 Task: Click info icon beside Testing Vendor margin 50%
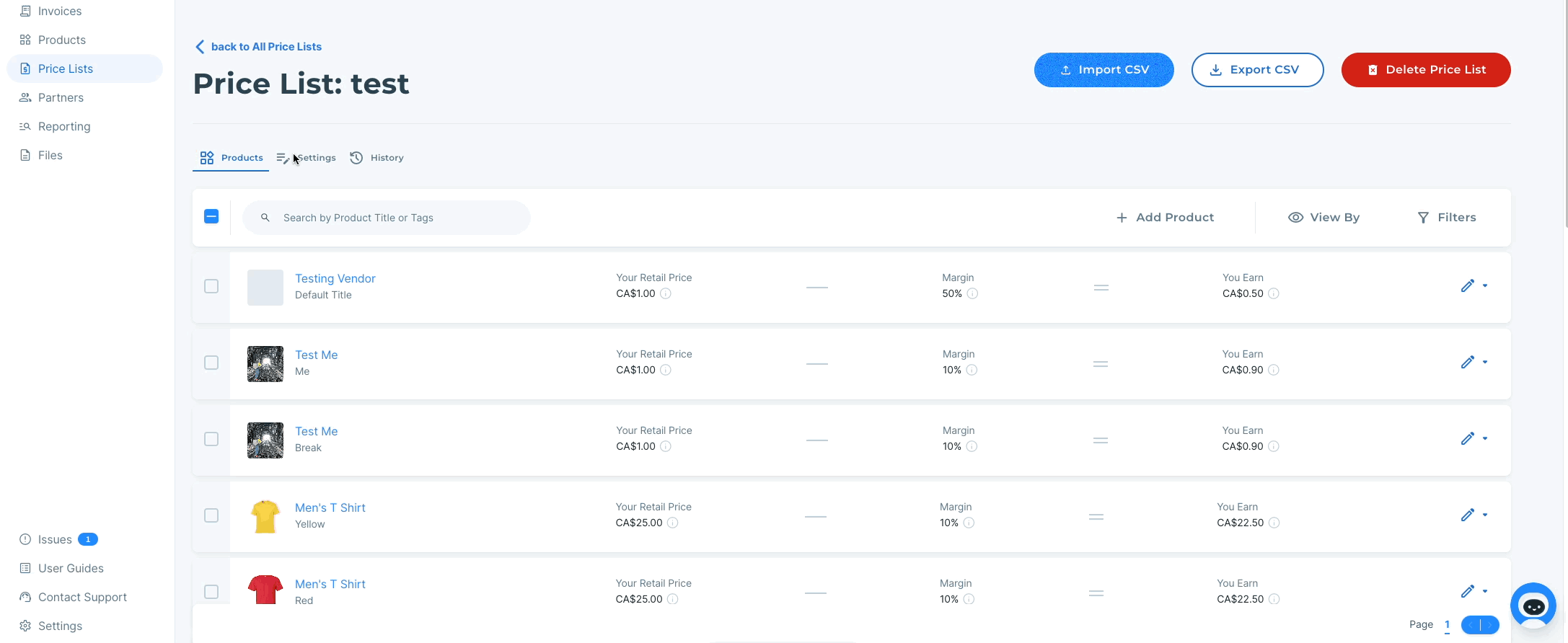point(972,293)
